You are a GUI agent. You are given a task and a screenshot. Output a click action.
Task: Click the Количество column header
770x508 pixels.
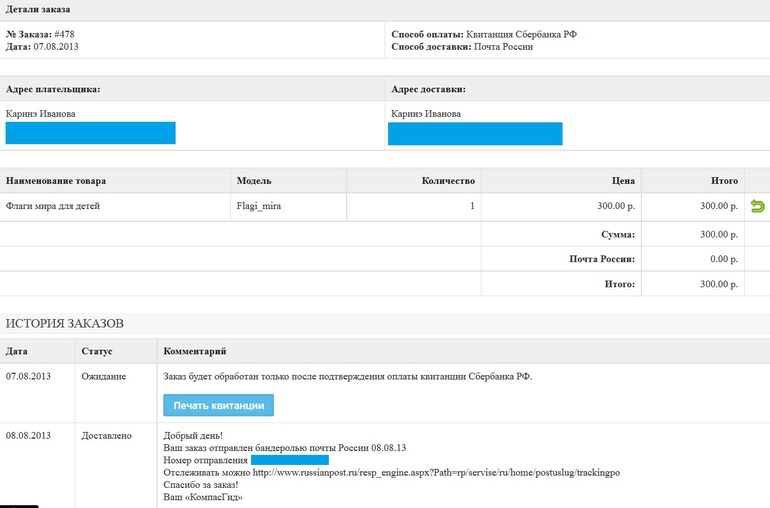tap(447, 181)
